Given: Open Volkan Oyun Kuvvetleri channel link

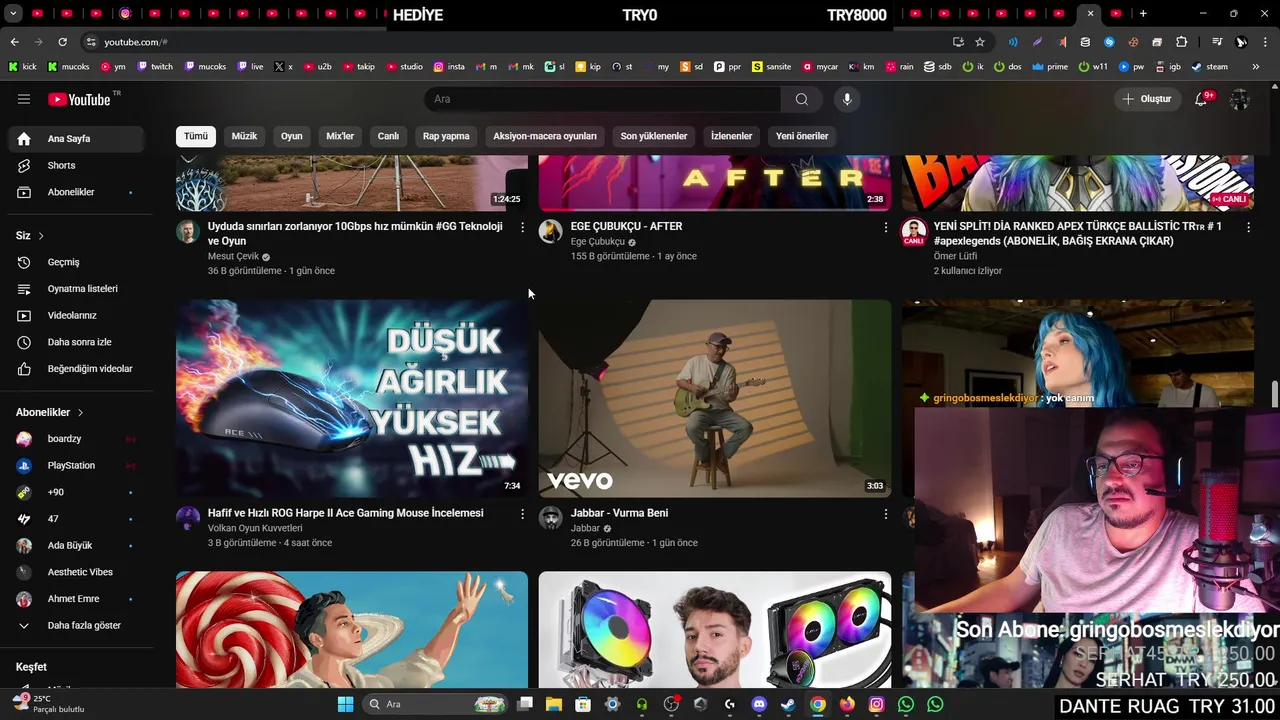Looking at the screenshot, I should (255, 528).
